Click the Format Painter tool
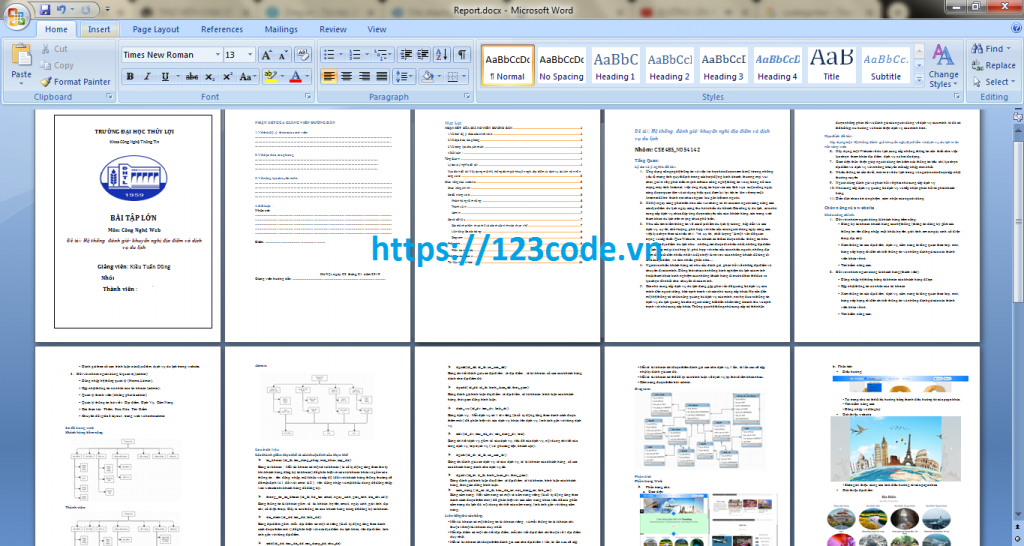 pos(75,82)
